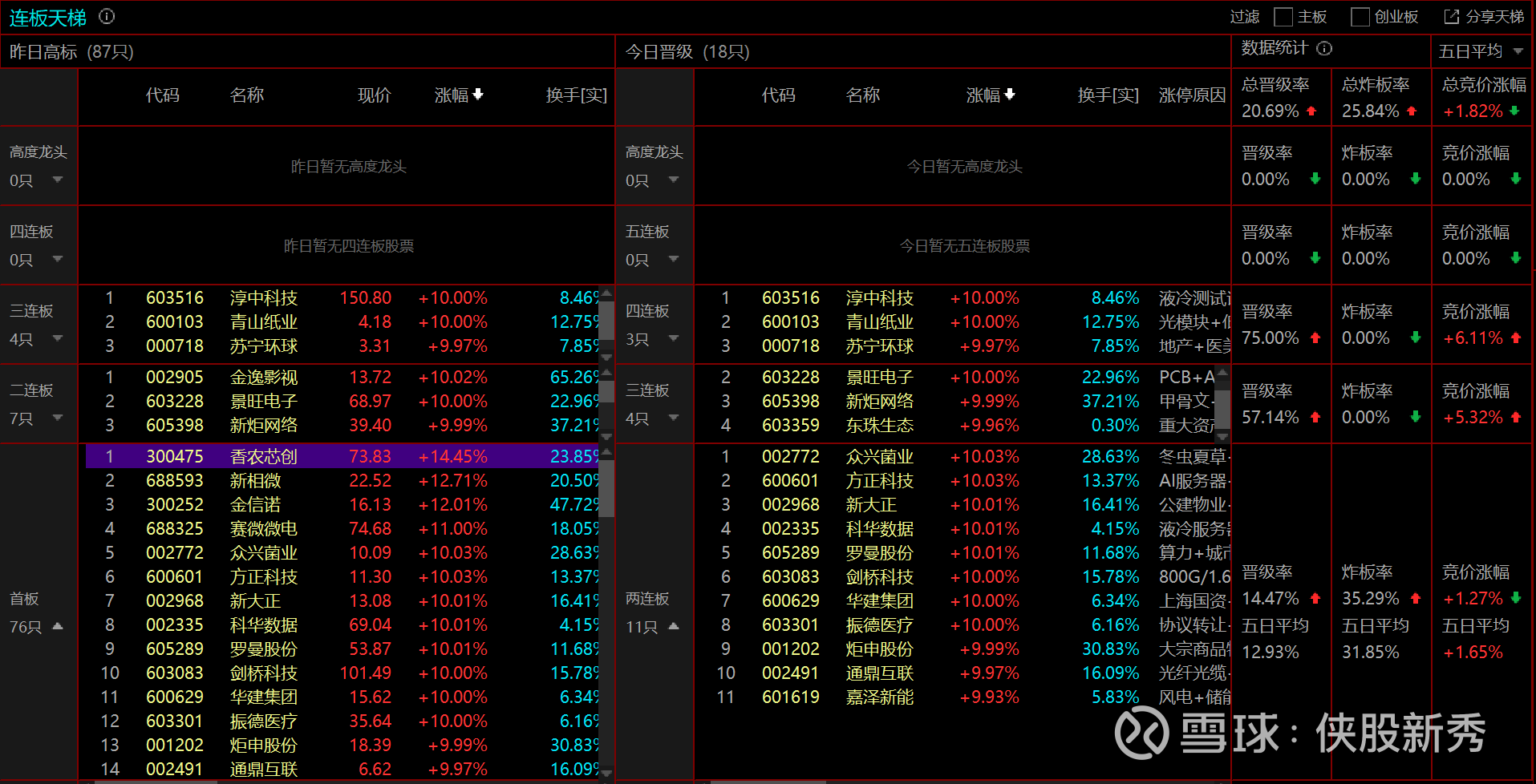
Task: Expand today's 高度龙头 0只 group
Action: coord(674,180)
